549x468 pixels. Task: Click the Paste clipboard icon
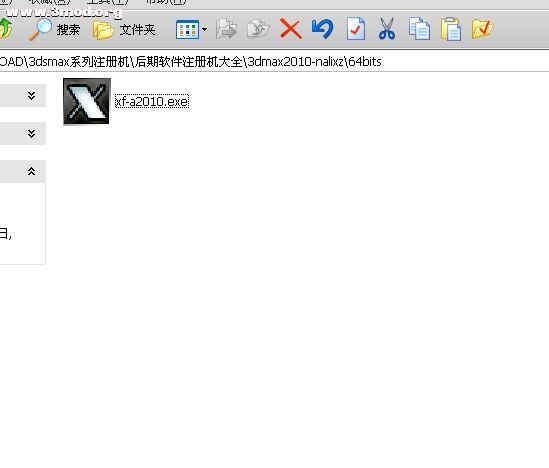pyautogui.click(x=451, y=29)
